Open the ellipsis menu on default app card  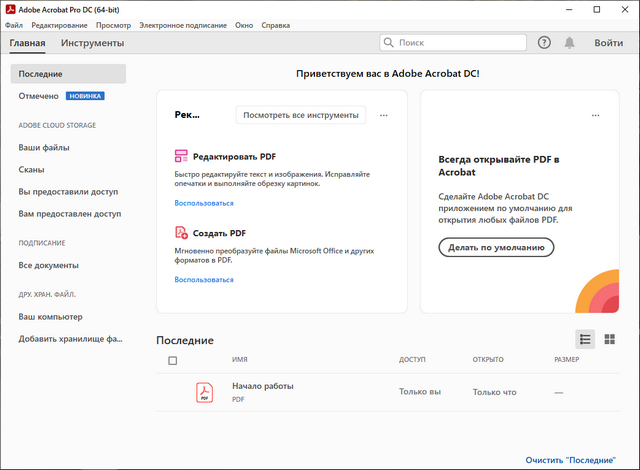[x=596, y=115]
